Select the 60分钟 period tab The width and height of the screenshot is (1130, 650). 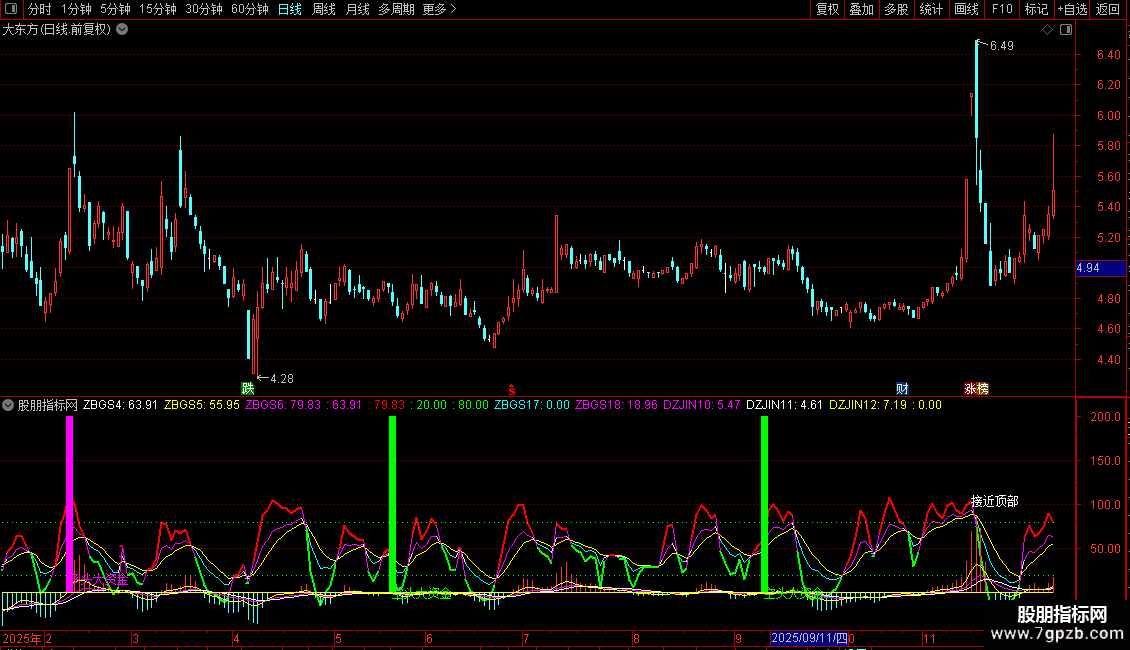click(x=249, y=9)
